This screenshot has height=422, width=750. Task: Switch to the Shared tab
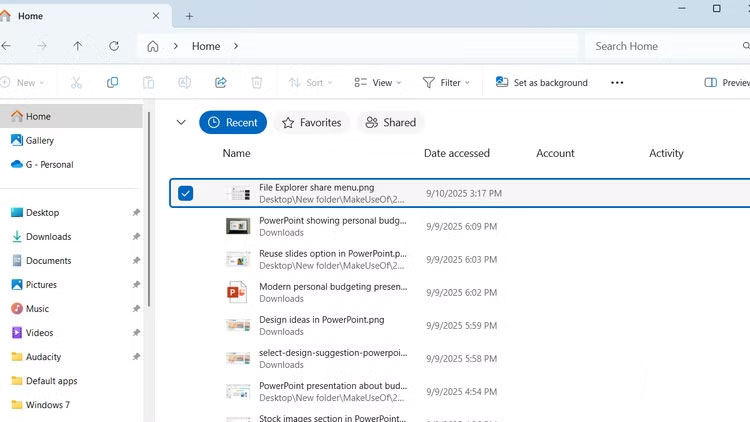pos(390,123)
